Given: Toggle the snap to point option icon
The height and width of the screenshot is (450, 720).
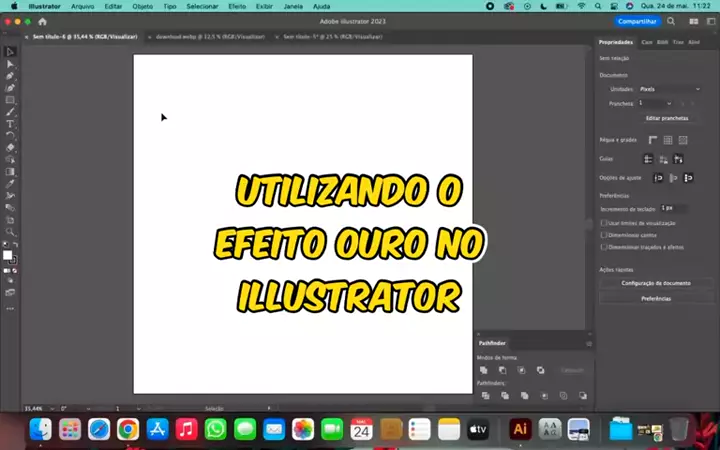Looking at the screenshot, I should [x=658, y=178].
